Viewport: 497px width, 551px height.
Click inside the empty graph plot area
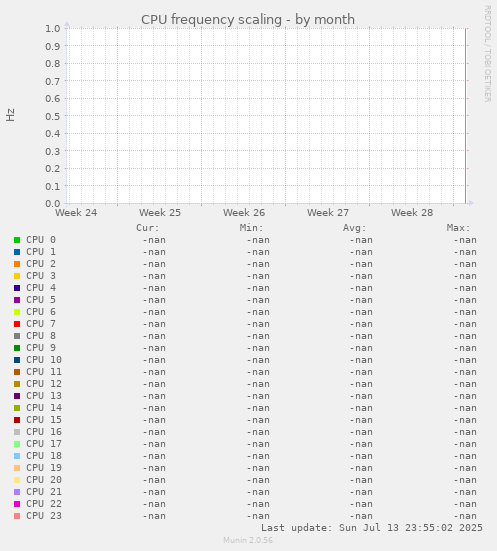pyautogui.click(x=266, y=116)
